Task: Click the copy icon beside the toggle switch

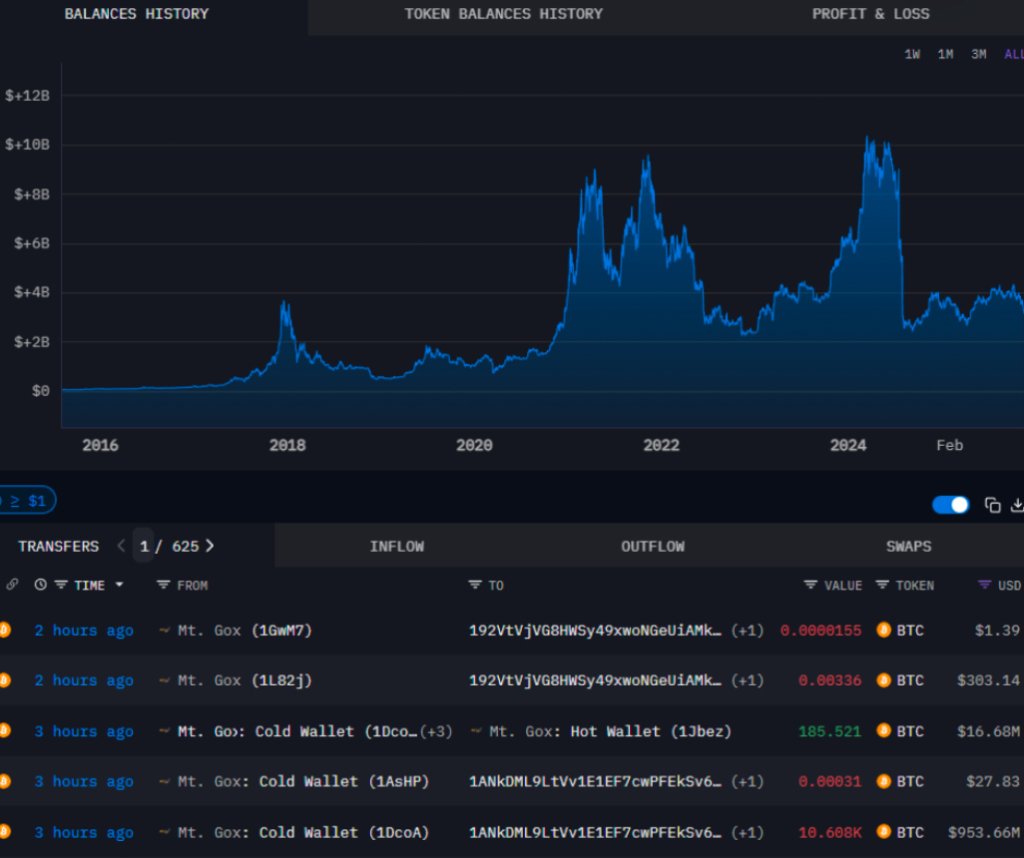Action: point(992,505)
